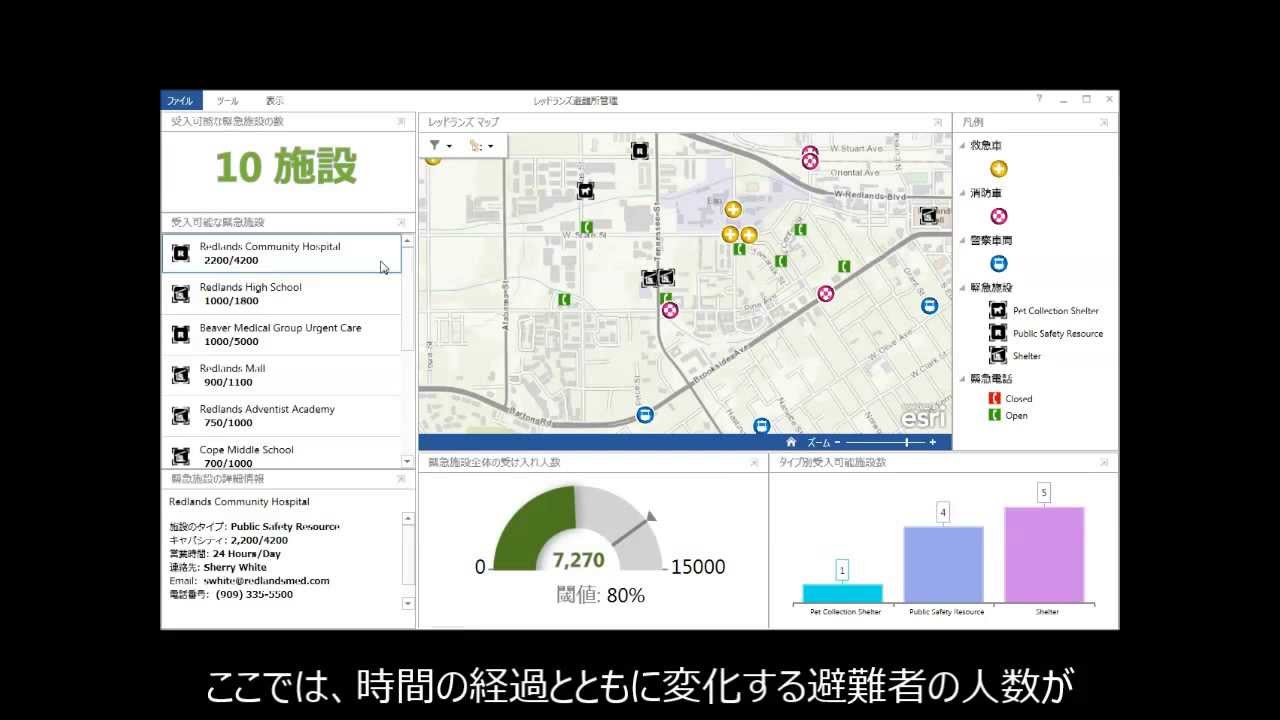Click Pet Collection Shelter legend icon
The width and height of the screenshot is (1280, 720).
pyautogui.click(x=998, y=310)
